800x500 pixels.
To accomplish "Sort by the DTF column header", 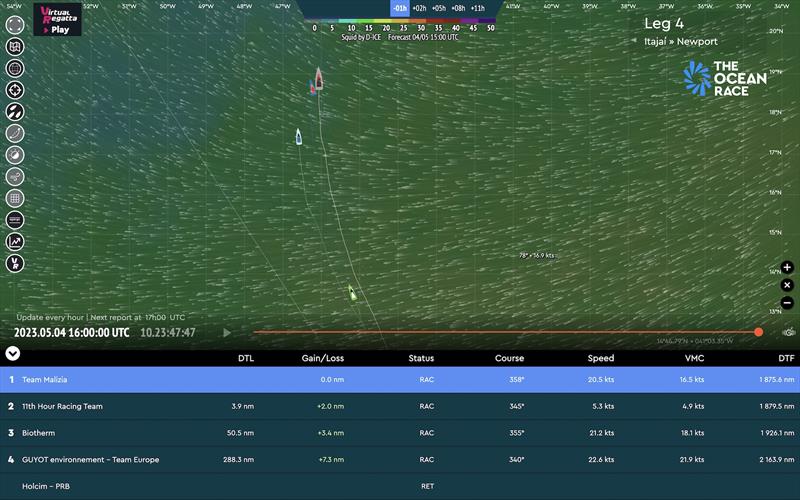I will 786,358.
